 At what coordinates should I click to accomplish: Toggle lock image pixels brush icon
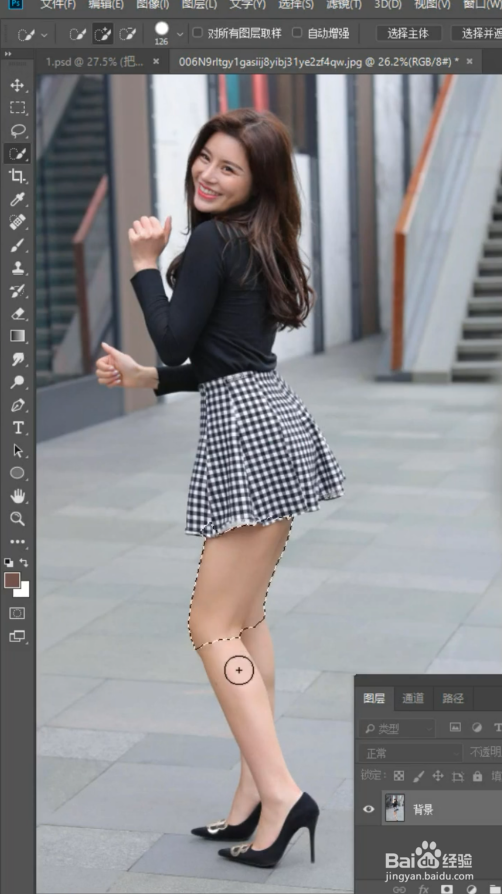point(419,775)
